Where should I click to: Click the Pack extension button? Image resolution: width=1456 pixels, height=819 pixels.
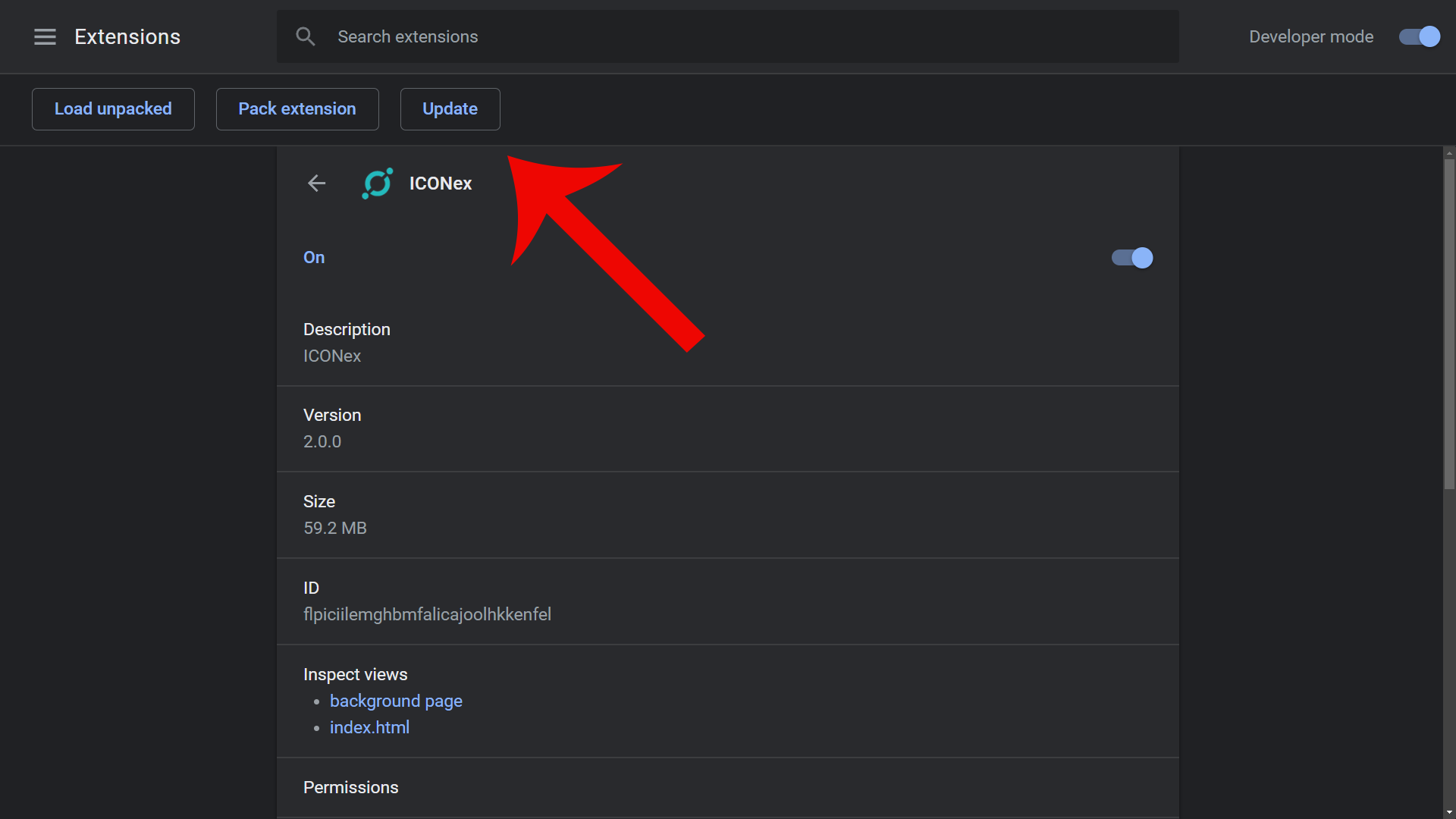click(297, 109)
